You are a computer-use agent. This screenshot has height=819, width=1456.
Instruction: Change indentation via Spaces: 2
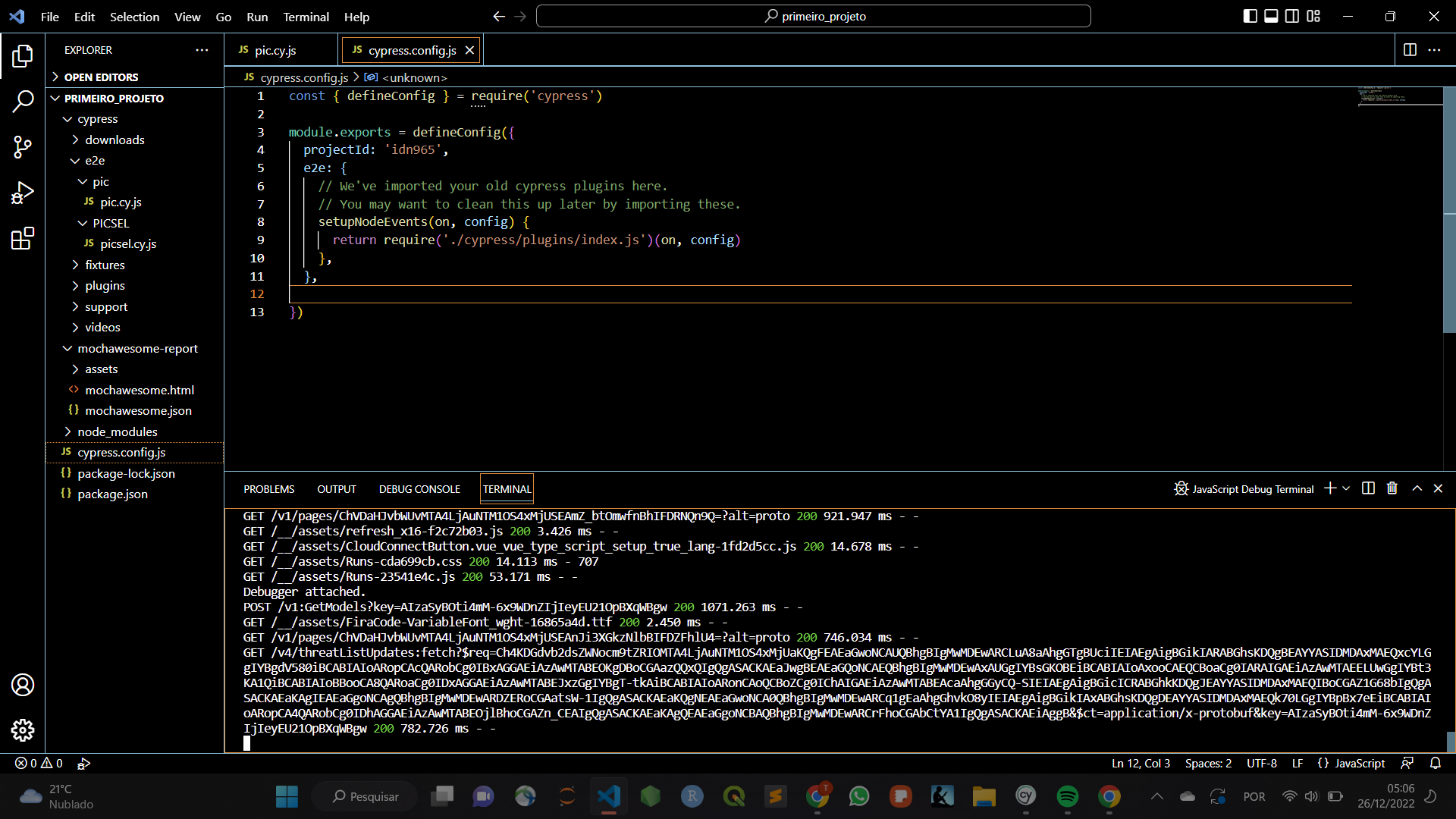1208,763
